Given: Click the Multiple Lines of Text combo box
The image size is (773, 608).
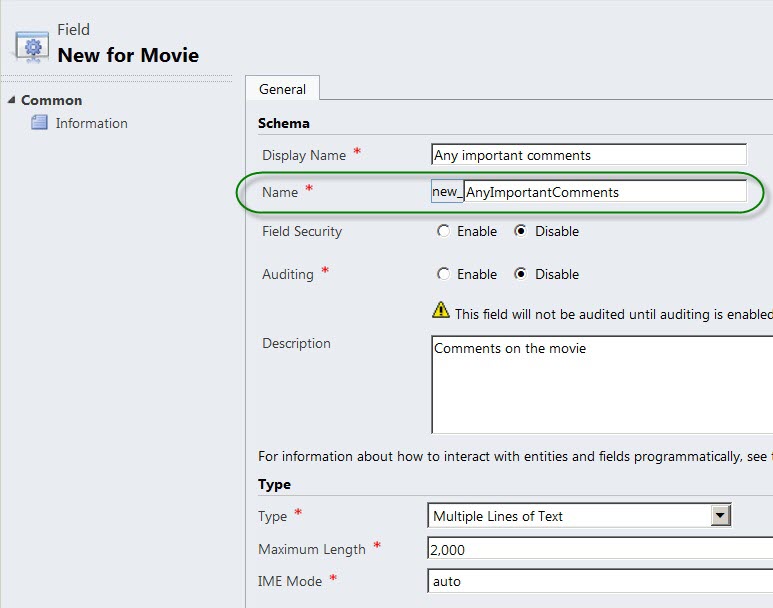Looking at the screenshot, I should [x=579, y=516].
